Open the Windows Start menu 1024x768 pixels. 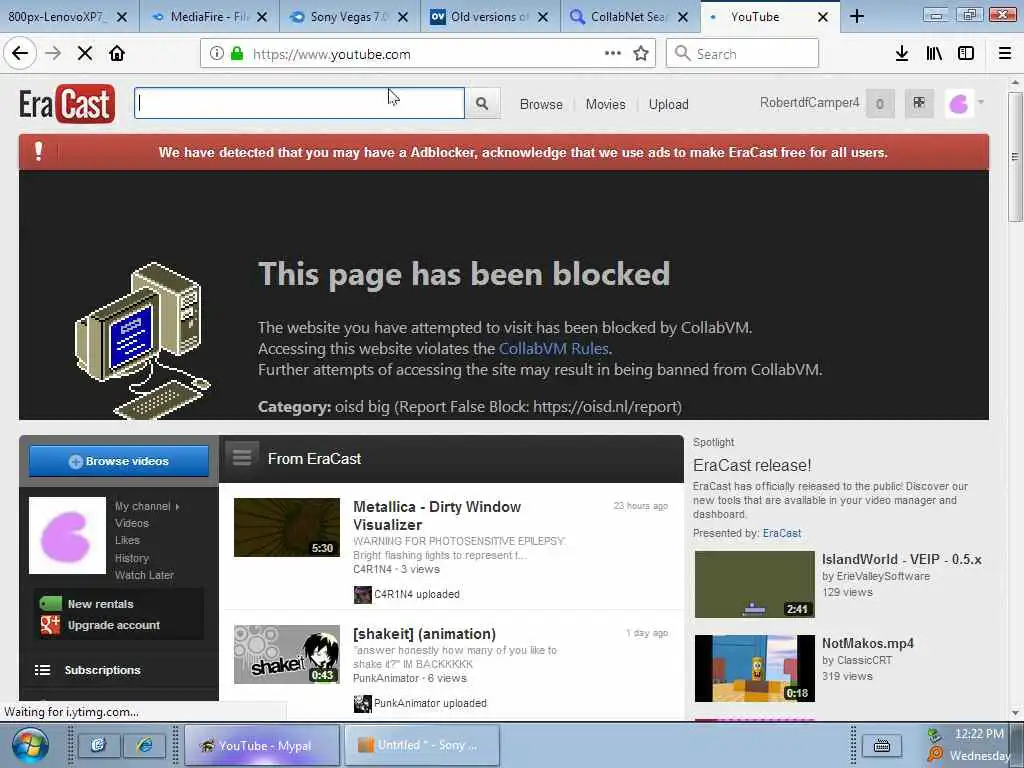click(x=29, y=745)
